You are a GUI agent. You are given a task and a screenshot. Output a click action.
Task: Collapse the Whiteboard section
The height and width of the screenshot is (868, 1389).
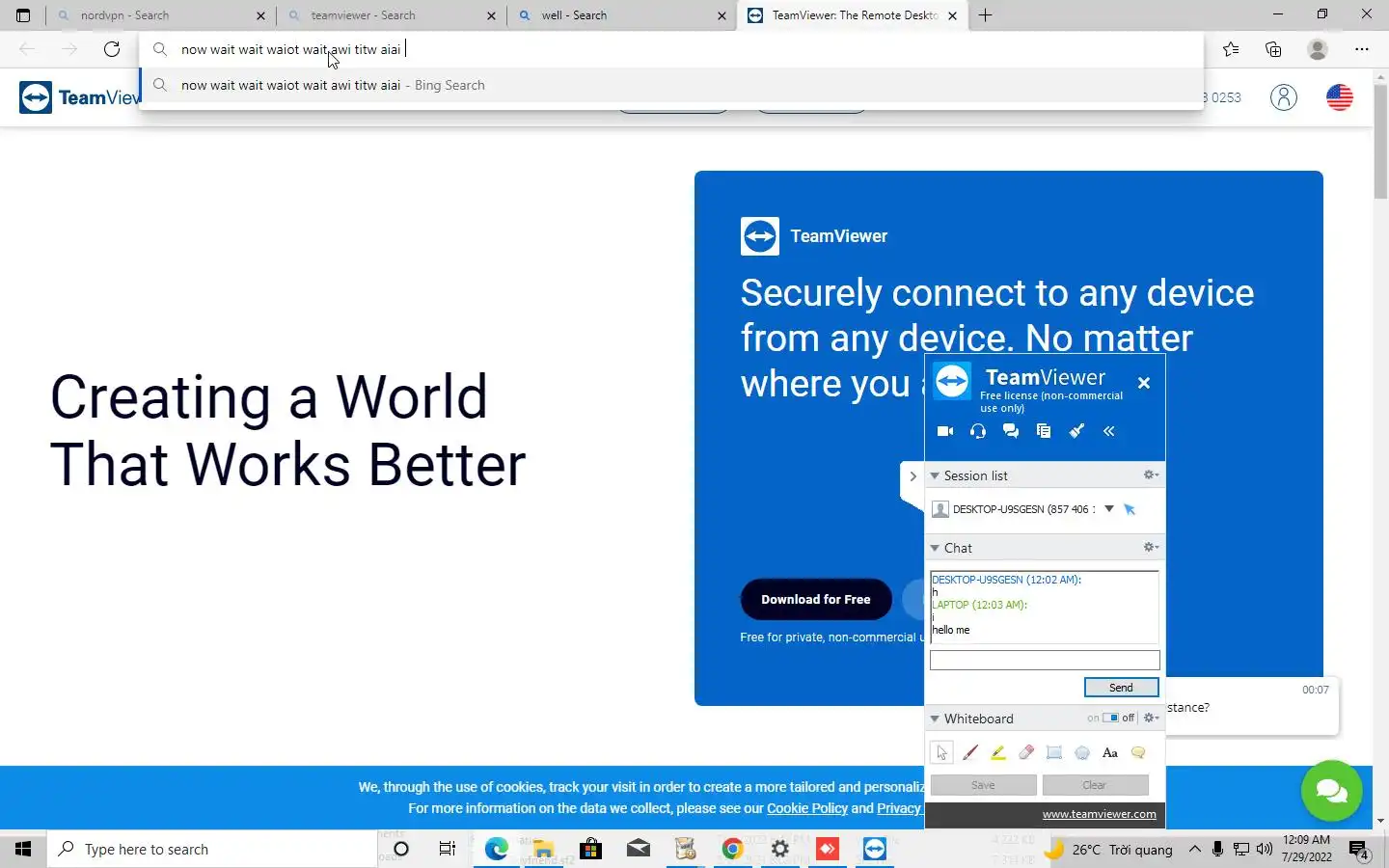click(935, 719)
